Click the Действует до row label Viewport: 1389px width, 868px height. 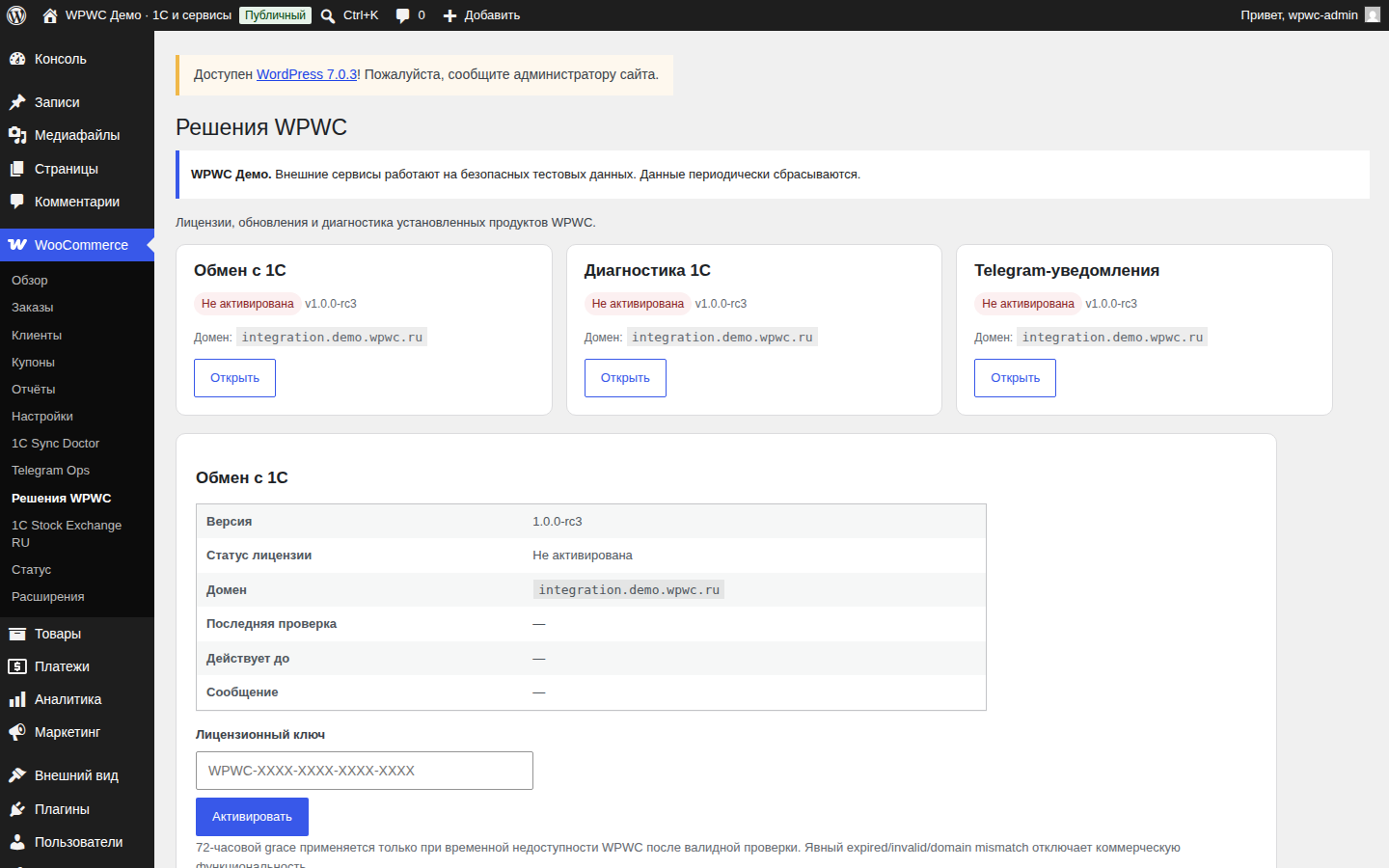[248, 659]
